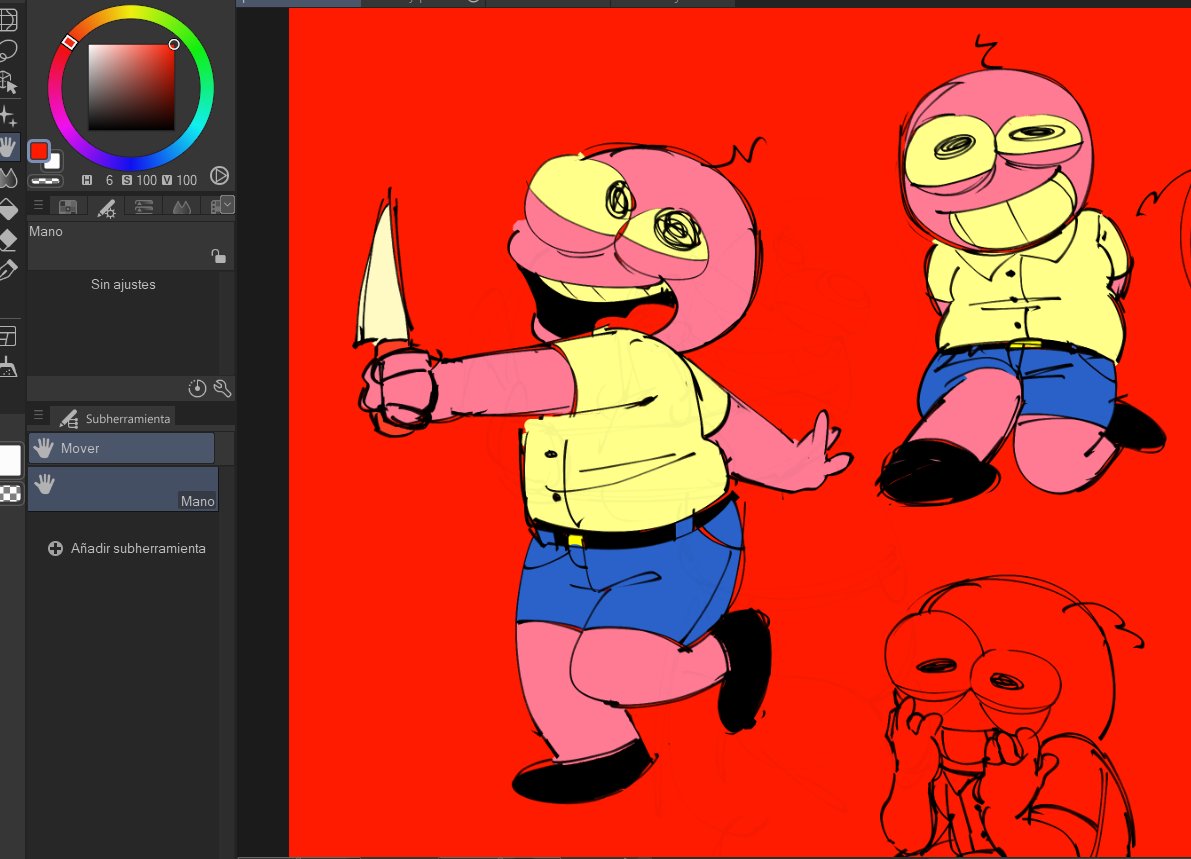
Task: Switch color space with the circled arrow button
Action: tap(220, 176)
